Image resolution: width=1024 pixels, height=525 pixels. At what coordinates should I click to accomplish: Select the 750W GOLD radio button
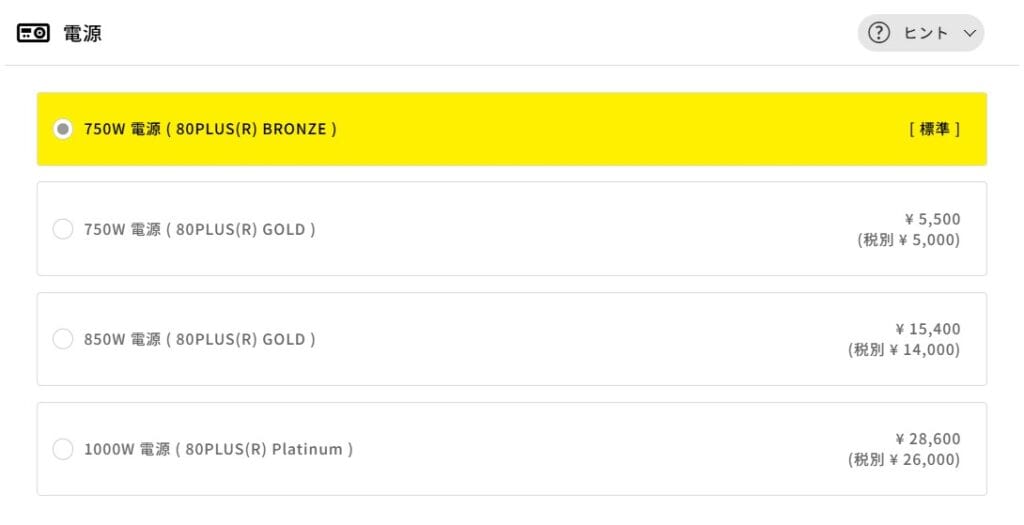click(63, 229)
